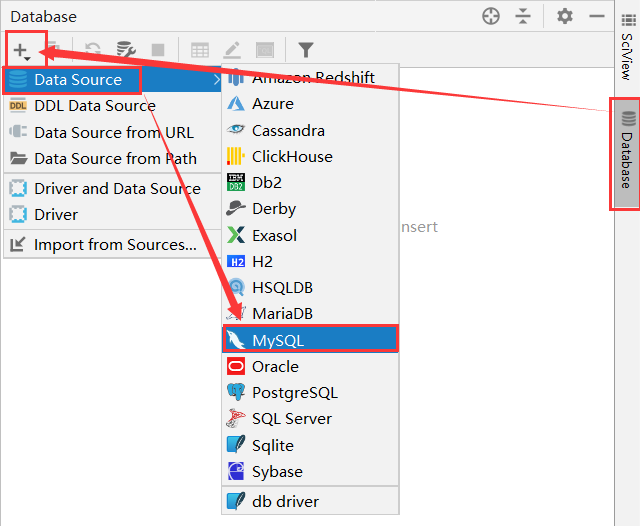Choose Data Source from Path
This screenshot has height=526, width=640.
[x=113, y=159]
